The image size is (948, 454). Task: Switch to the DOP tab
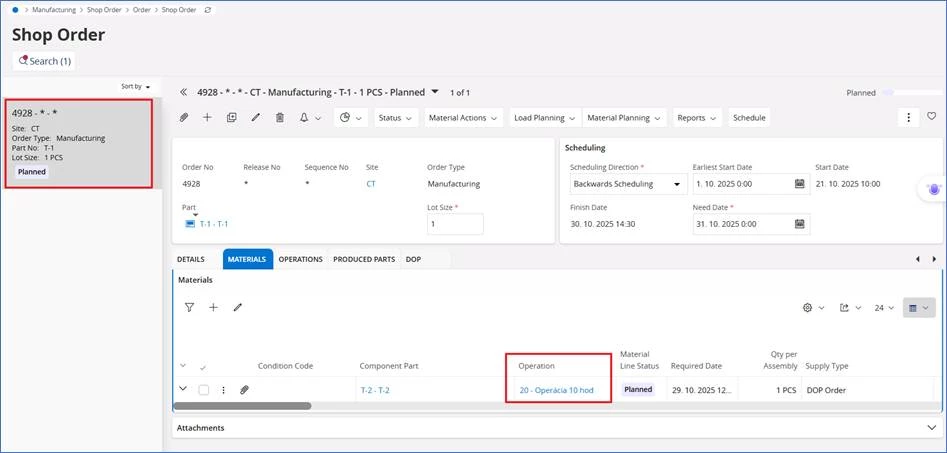[x=414, y=259]
